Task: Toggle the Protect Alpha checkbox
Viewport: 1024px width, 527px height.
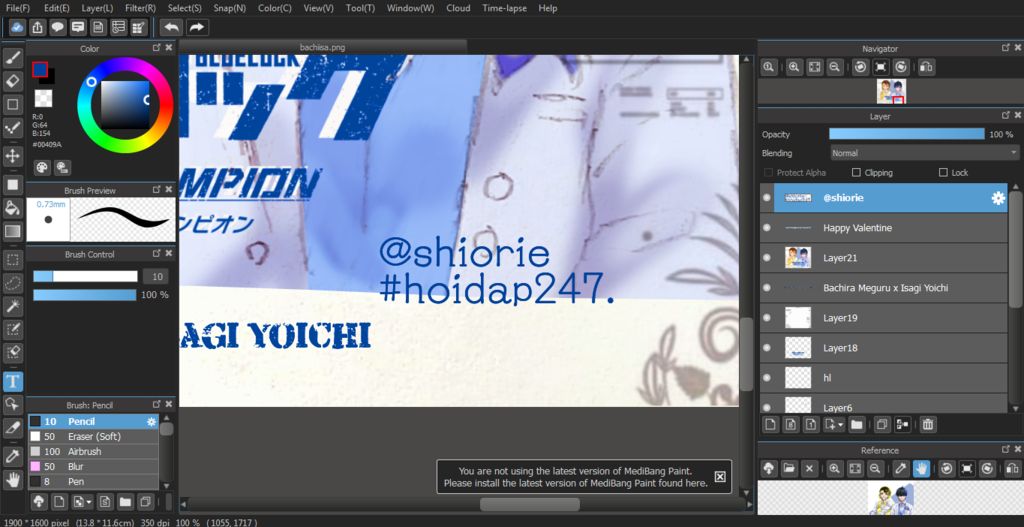Action: coord(768,173)
